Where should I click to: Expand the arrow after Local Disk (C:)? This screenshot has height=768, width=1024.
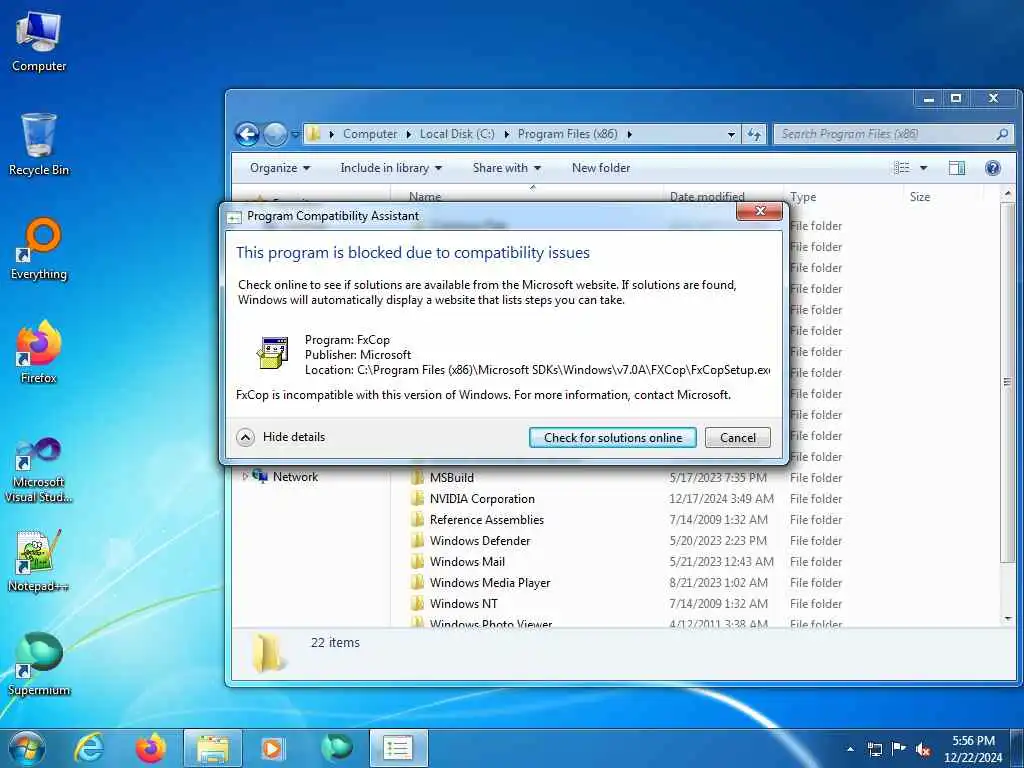(507, 135)
